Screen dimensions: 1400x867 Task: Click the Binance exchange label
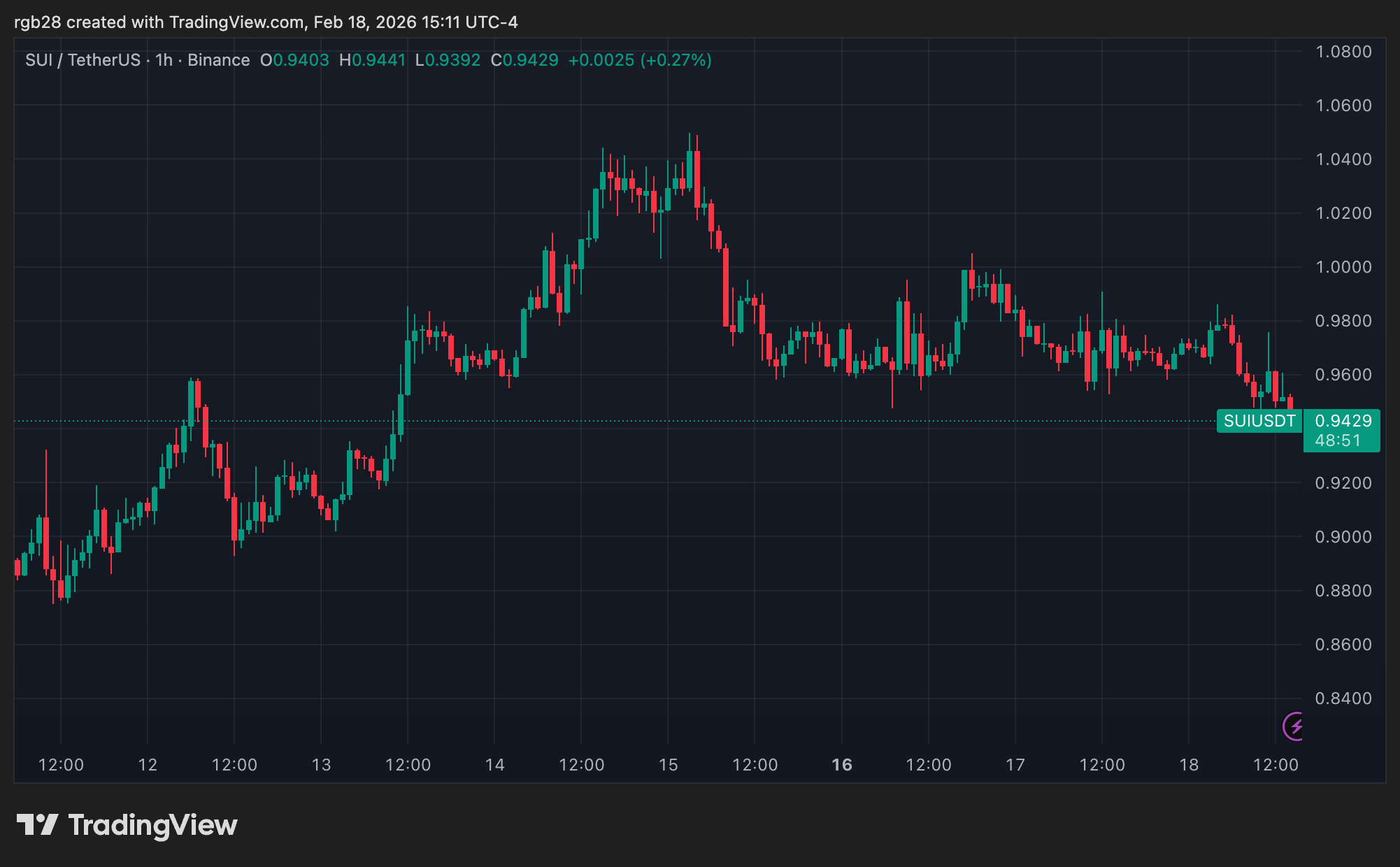click(218, 60)
